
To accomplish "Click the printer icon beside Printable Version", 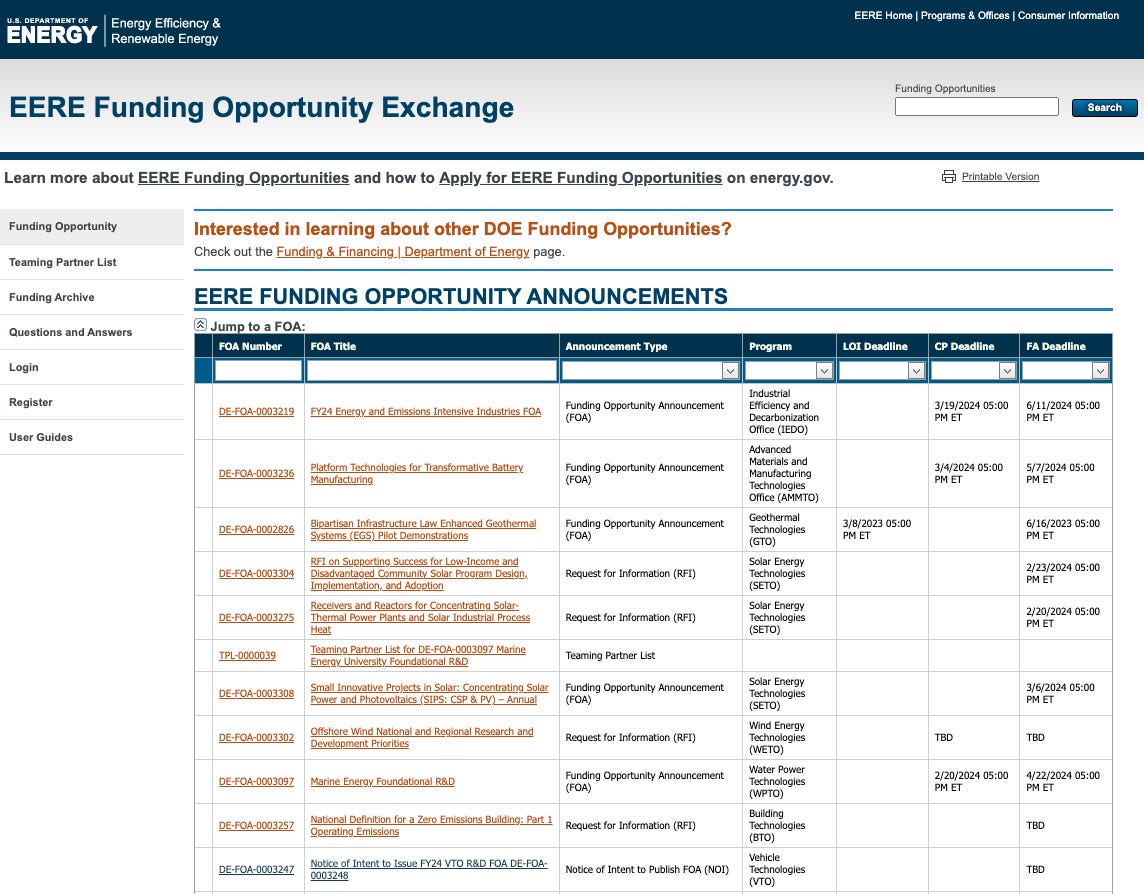I will coord(948,177).
